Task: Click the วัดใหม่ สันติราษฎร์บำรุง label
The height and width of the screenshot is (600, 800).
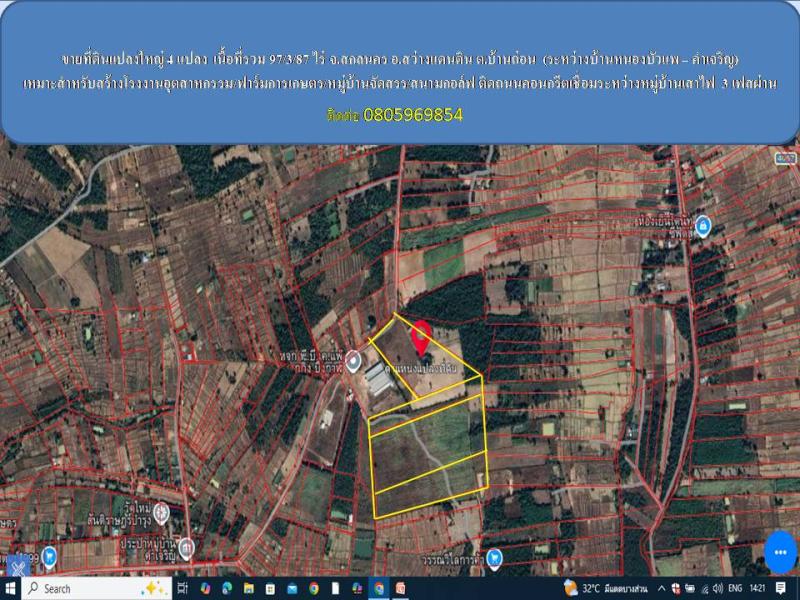Action: click(x=120, y=513)
